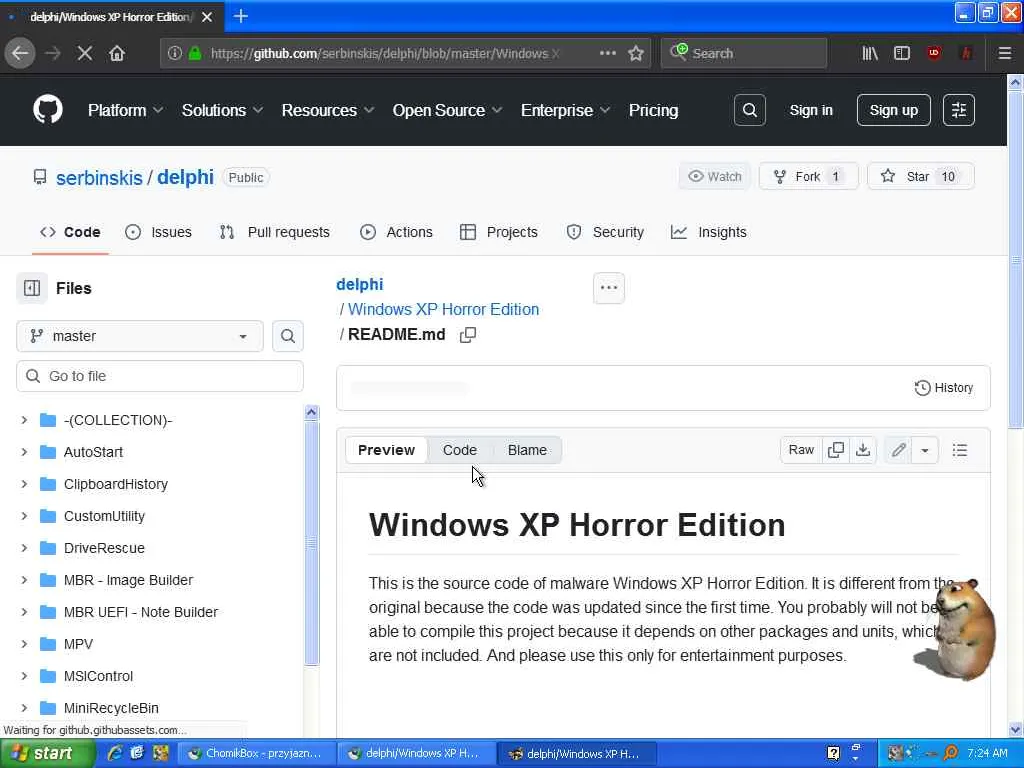Screen dimensions: 1024x768
Task: Switch to the Projects tab
Action: (x=498, y=232)
